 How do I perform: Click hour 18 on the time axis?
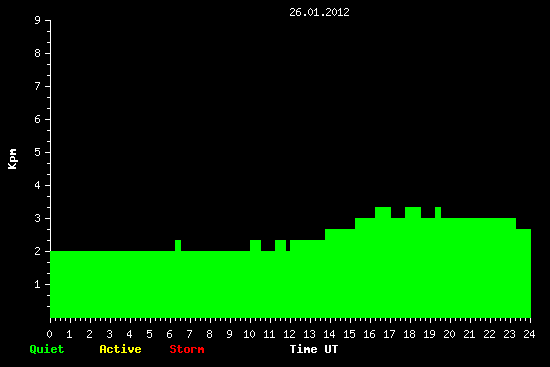(x=409, y=334)
